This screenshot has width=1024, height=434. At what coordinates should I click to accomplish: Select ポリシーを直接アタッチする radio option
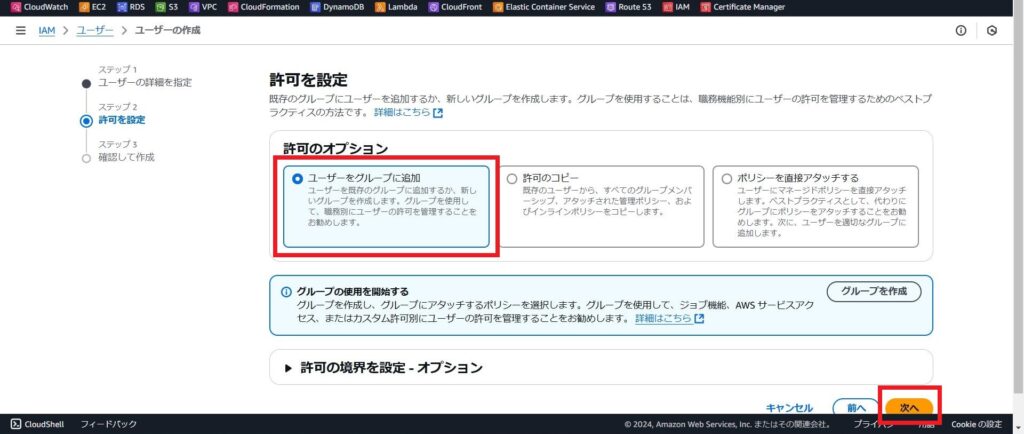(726, 179)
